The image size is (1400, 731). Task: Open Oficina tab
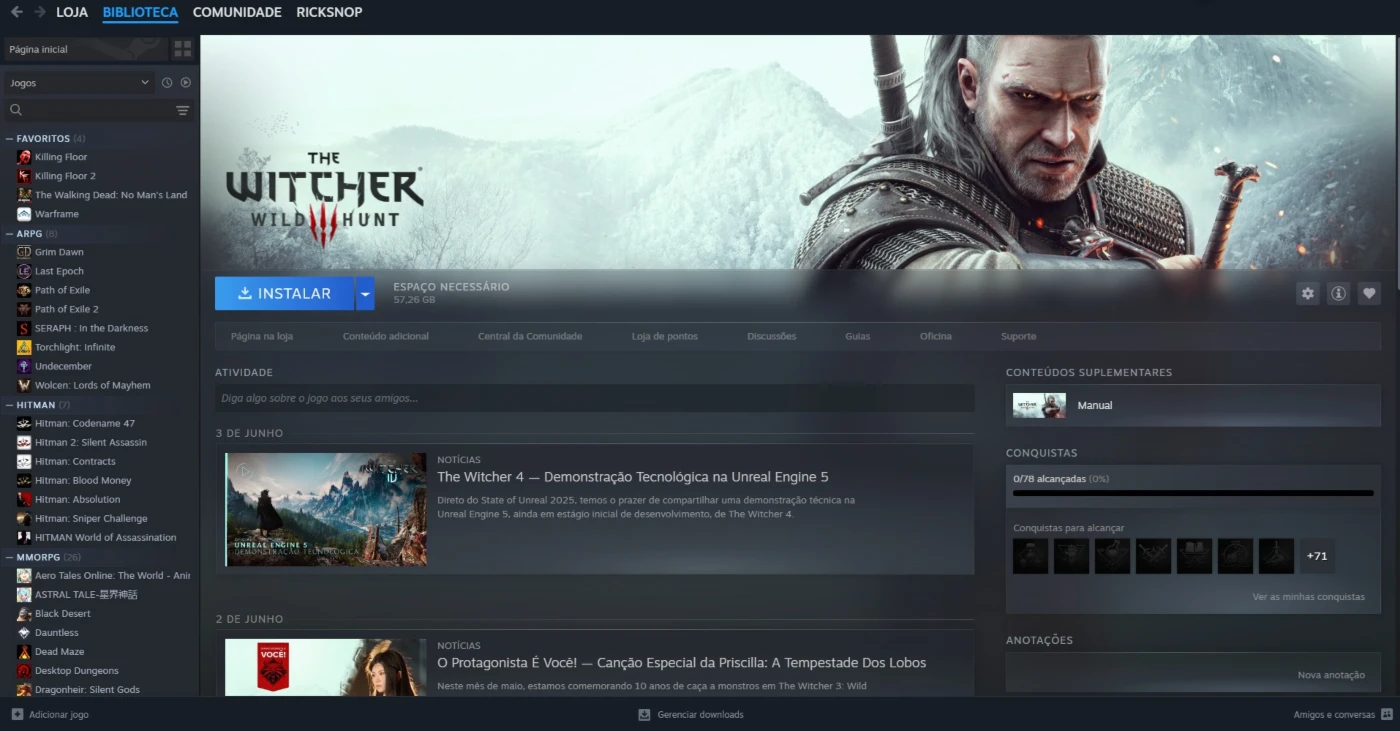pos(936,336)
